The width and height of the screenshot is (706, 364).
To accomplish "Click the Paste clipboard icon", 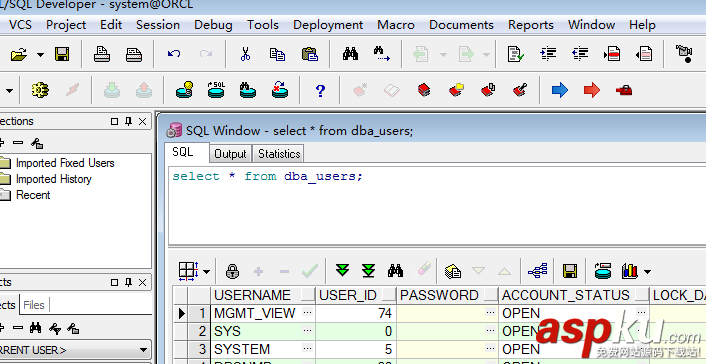I will [310, 55].
